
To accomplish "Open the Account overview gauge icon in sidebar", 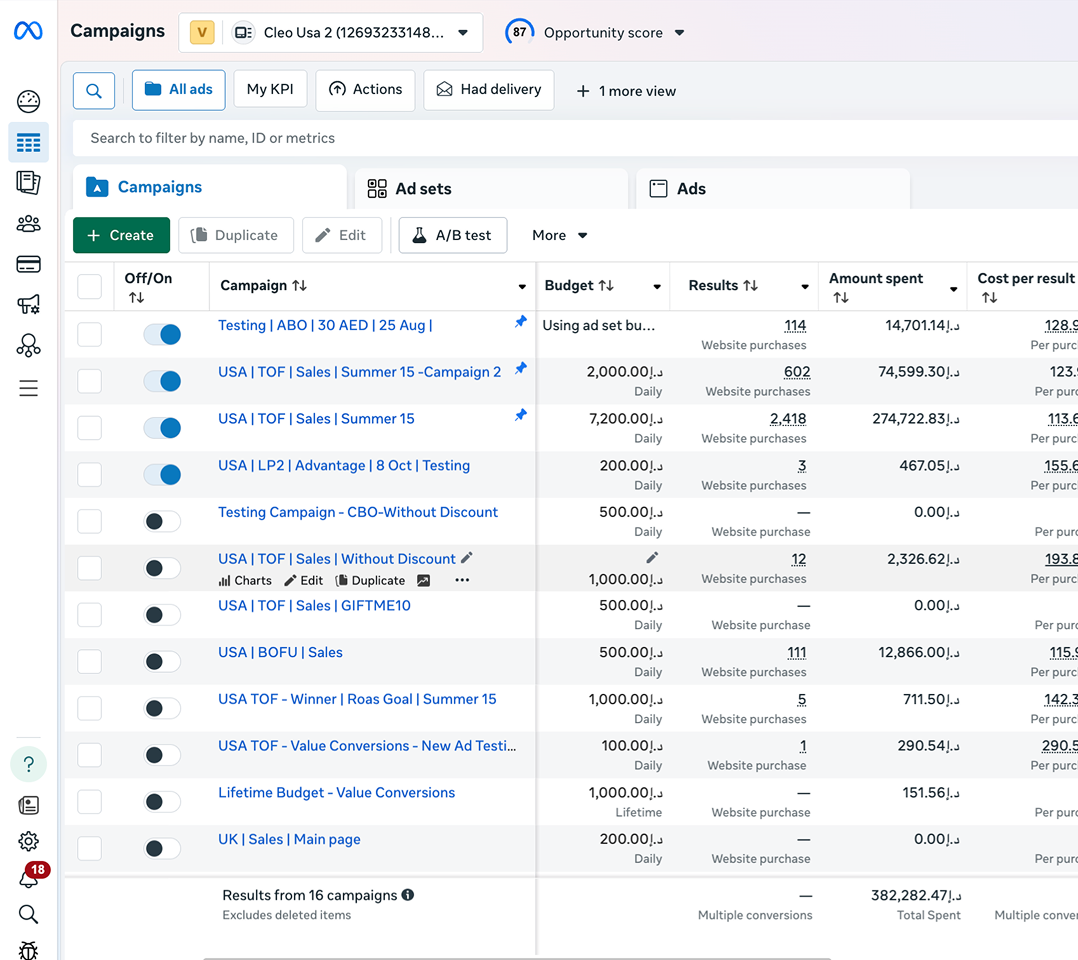I will point(28,101).
